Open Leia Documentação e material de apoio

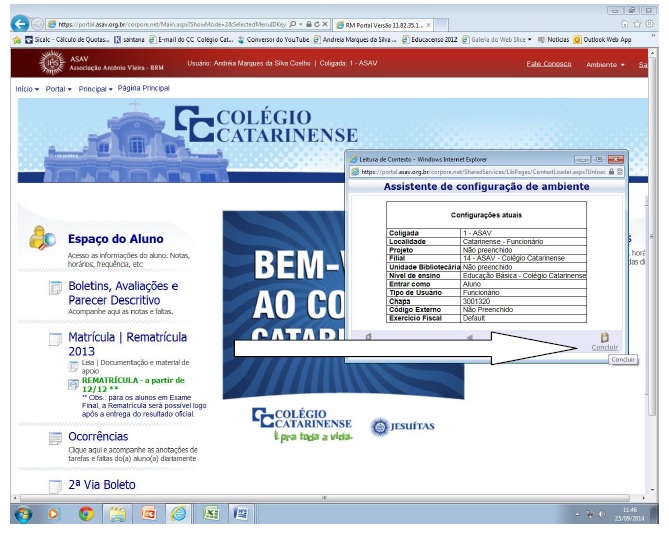point(135,367)
